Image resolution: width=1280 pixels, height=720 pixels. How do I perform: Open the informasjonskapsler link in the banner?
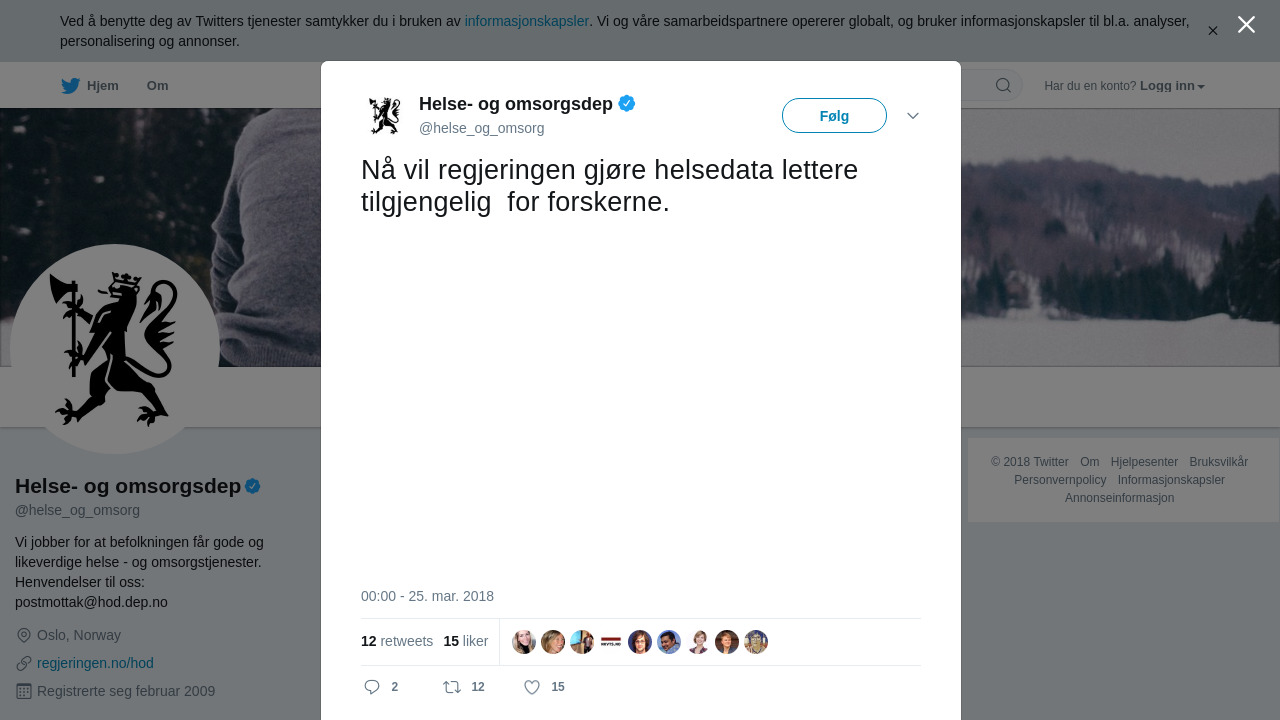(x=527, y=21)
